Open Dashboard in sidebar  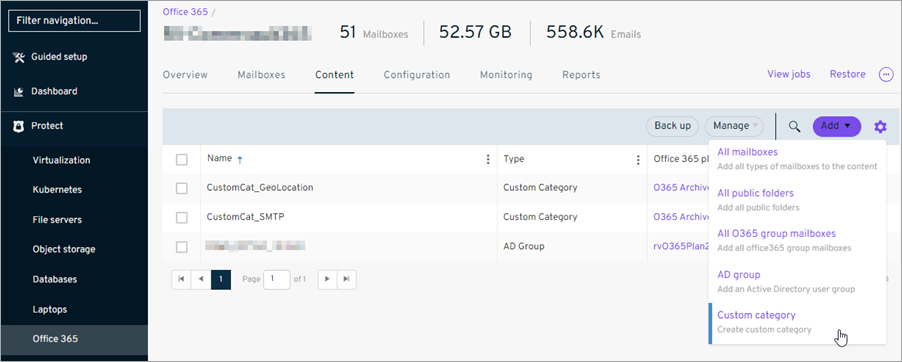54,92
